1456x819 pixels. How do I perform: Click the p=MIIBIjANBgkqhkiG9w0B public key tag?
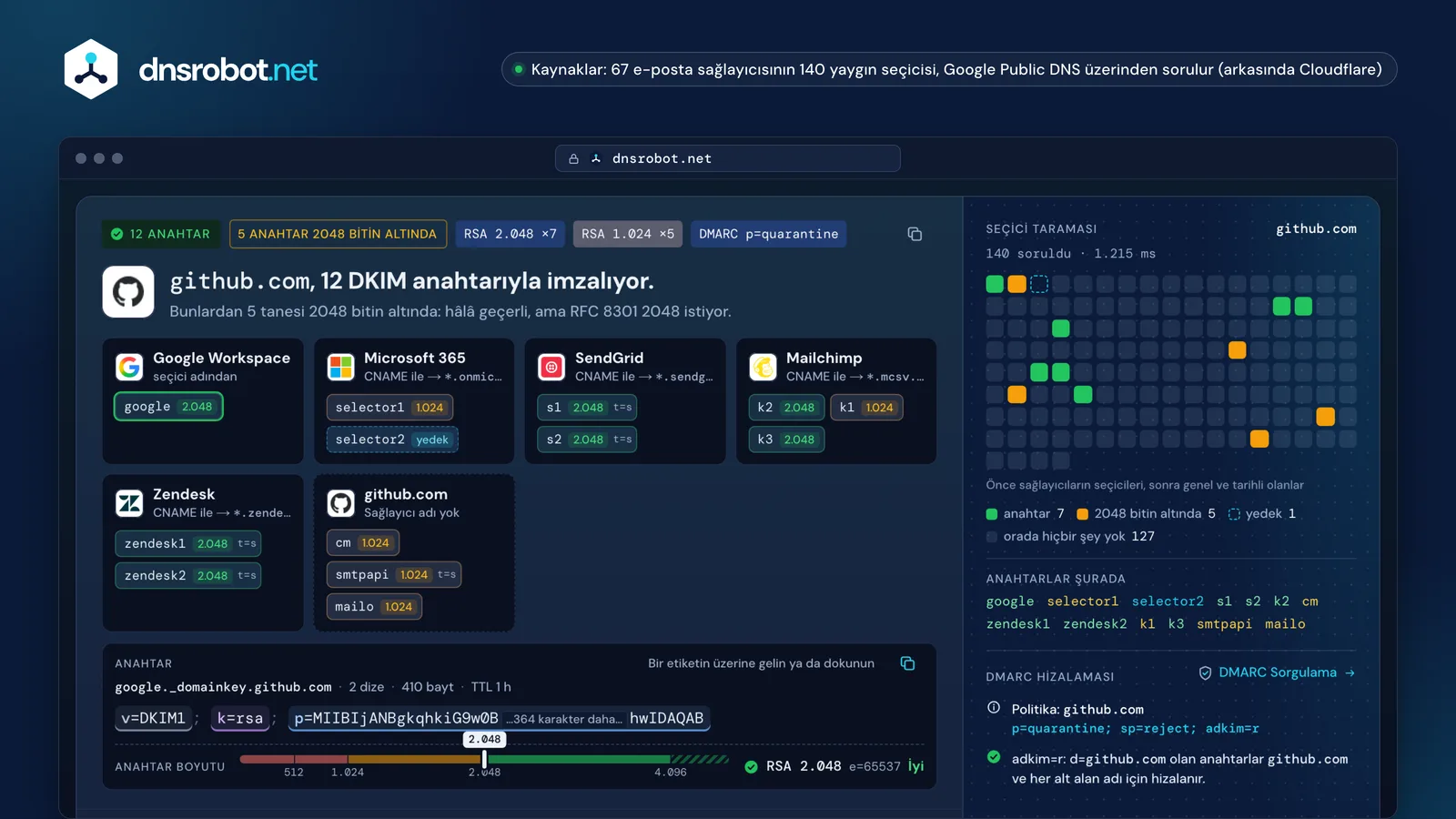[x=499, y=718]
